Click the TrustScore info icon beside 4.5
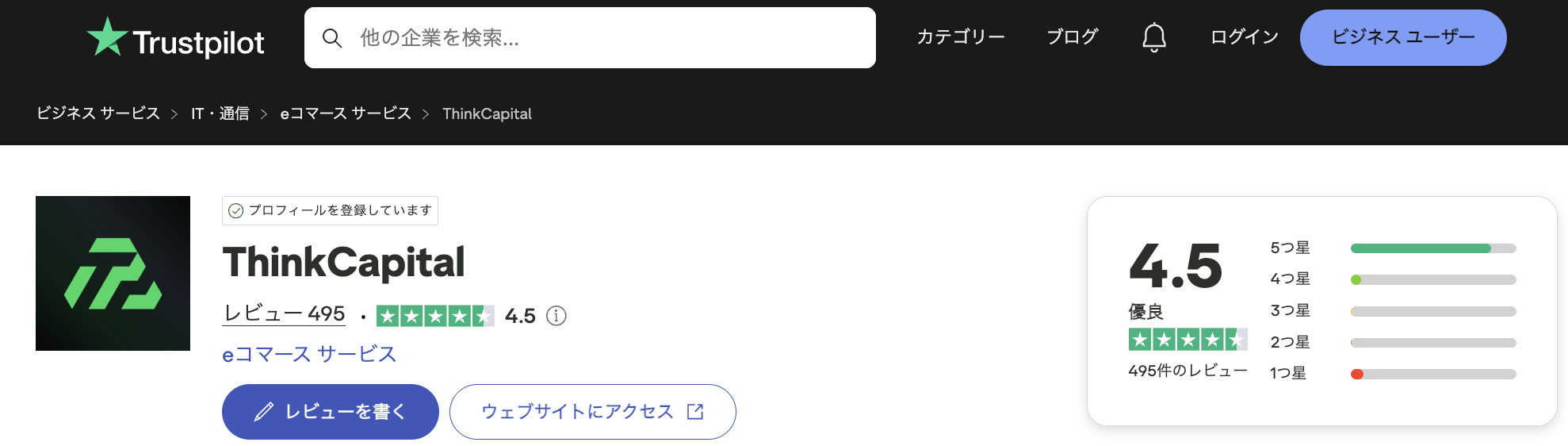The image size is (1568, 446). pyautogui.click(x=556, y=316)
